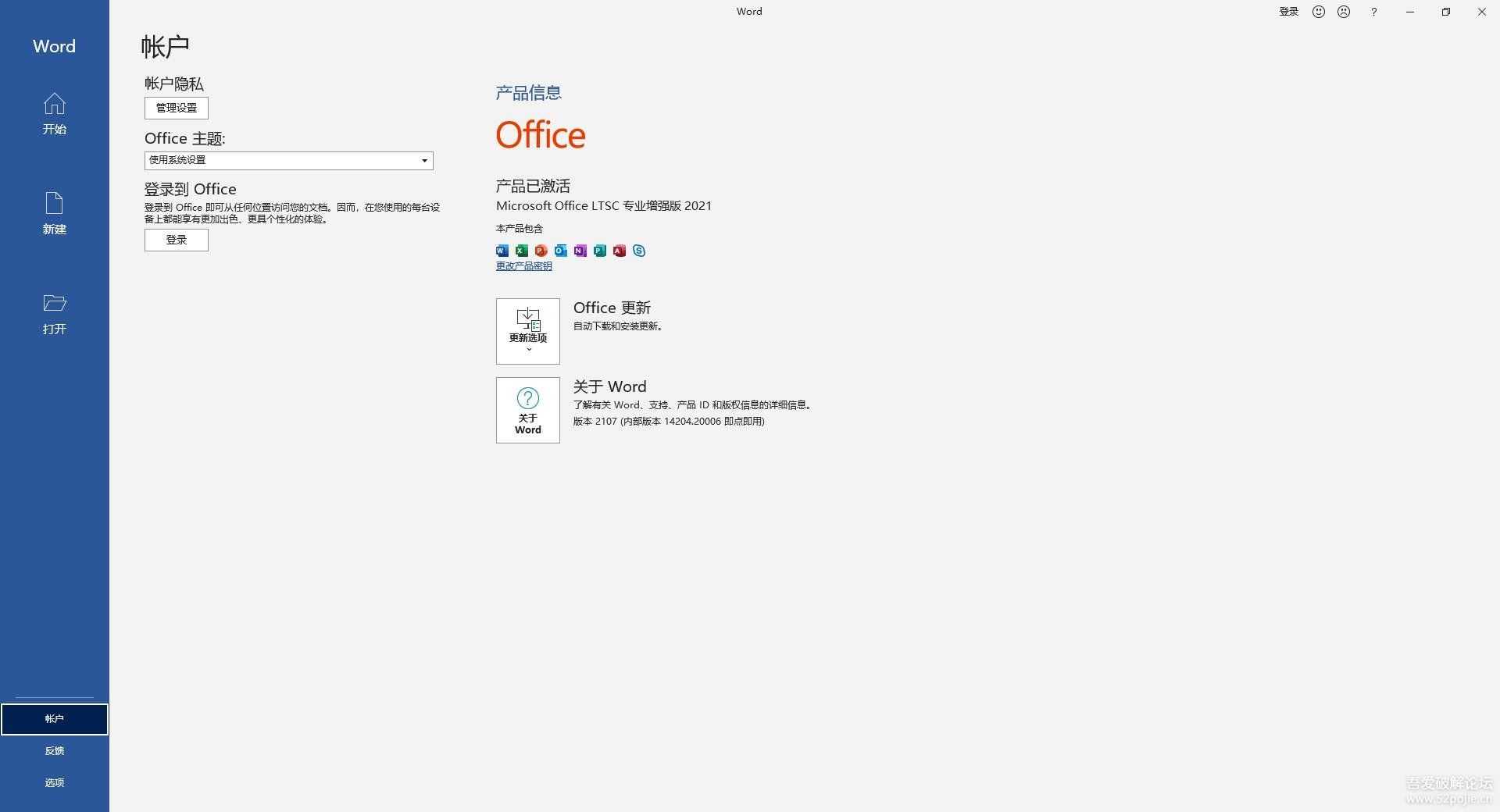
Task: Click the 管理设置 privacy settings button
Action: [177, 108]
